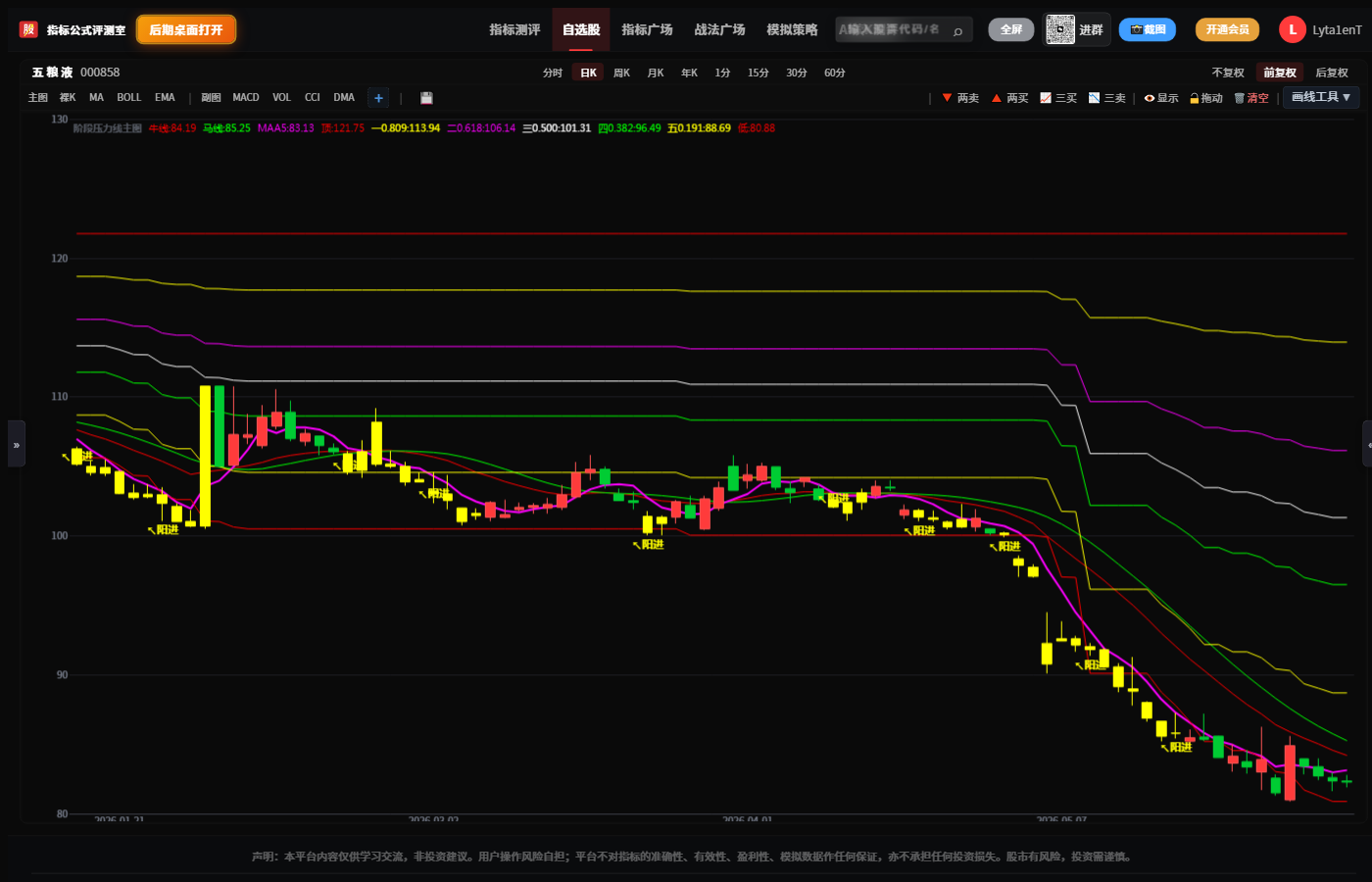Click the 0.382:96.49 legend value

629,128
